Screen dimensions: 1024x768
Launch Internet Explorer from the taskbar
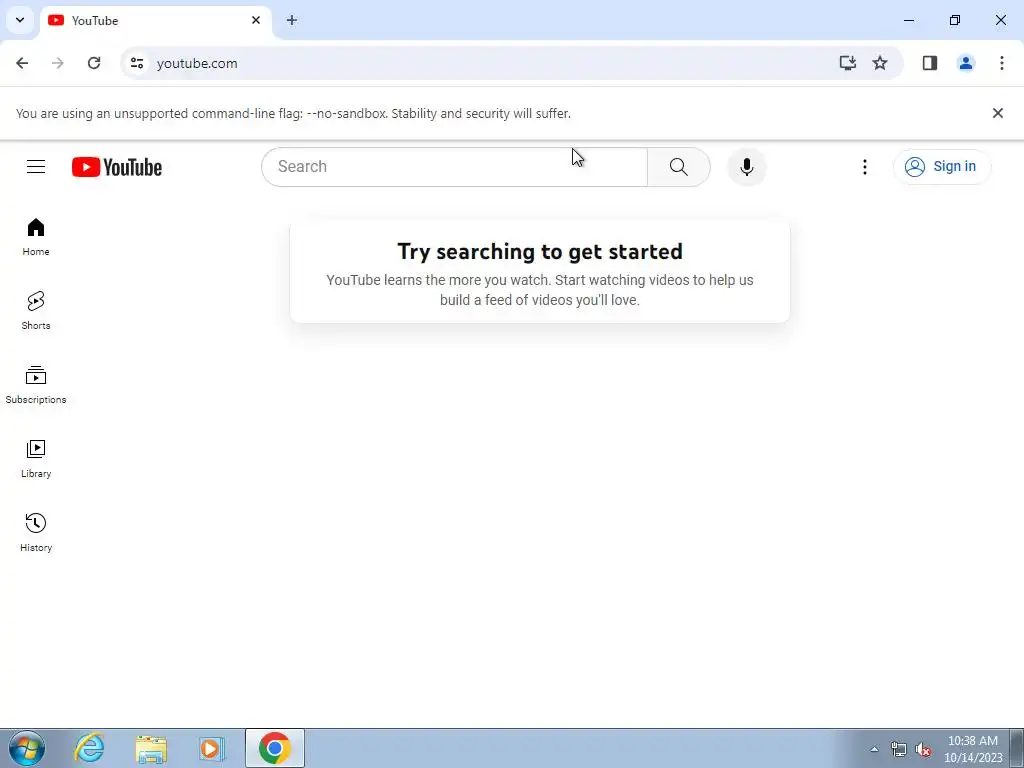pos(89,748)
